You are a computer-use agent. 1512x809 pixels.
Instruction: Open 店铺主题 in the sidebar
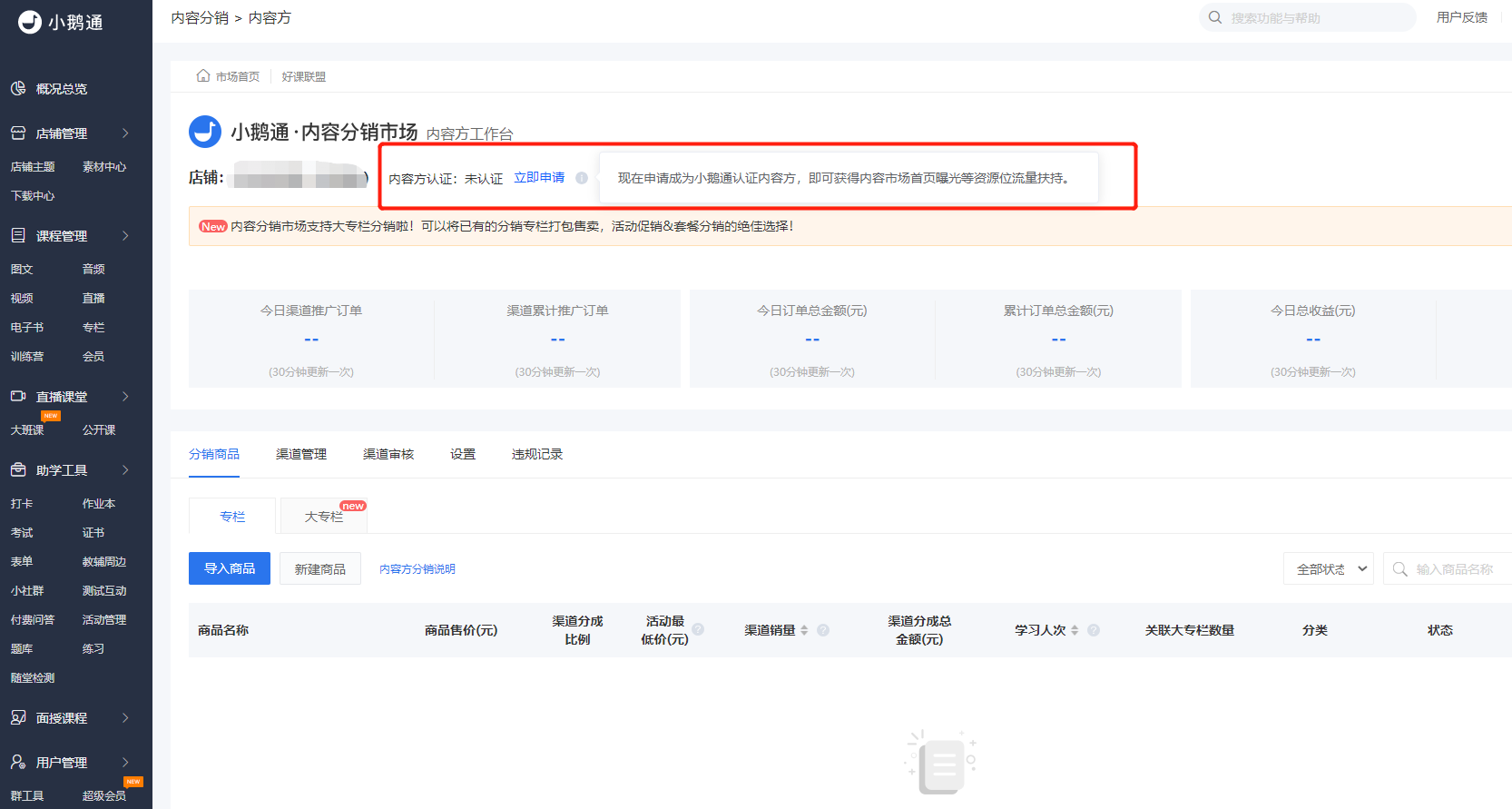pyautogui.click(x=33, y=167)
